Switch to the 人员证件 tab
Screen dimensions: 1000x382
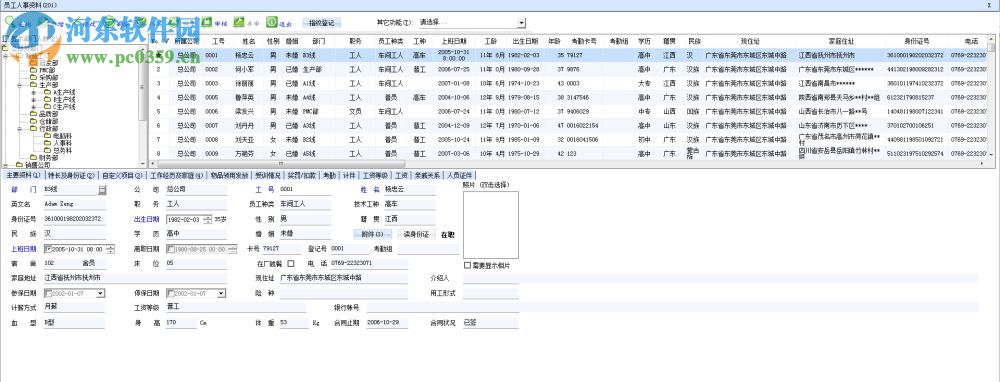click(460, 175)
